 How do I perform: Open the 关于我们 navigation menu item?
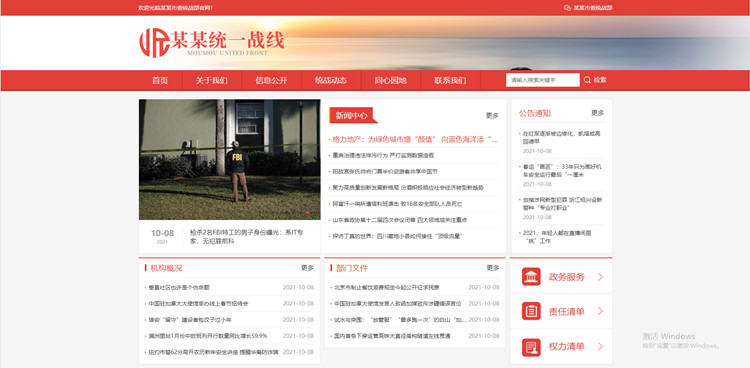click(x=211, y=80)
